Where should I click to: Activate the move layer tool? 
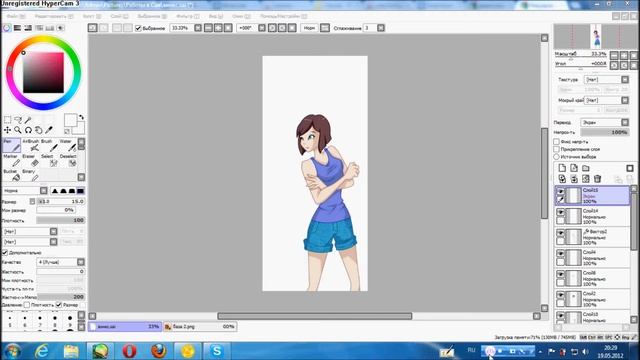coord(7,130)
